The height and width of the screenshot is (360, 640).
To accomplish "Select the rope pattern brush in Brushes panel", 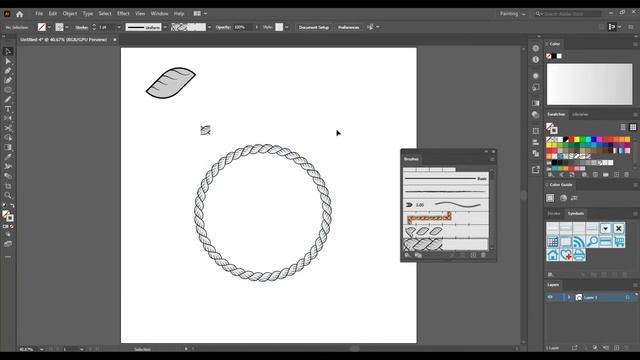I will click(x=445, y=244).
